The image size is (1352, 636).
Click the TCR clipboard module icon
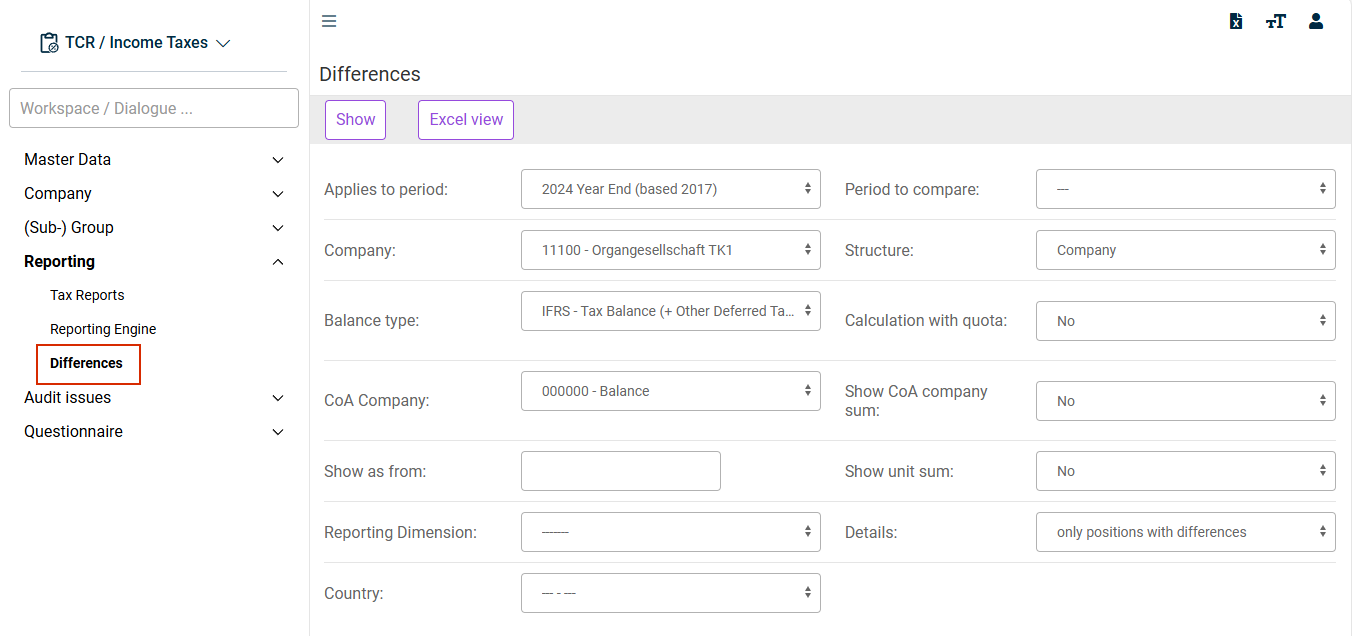49,43
